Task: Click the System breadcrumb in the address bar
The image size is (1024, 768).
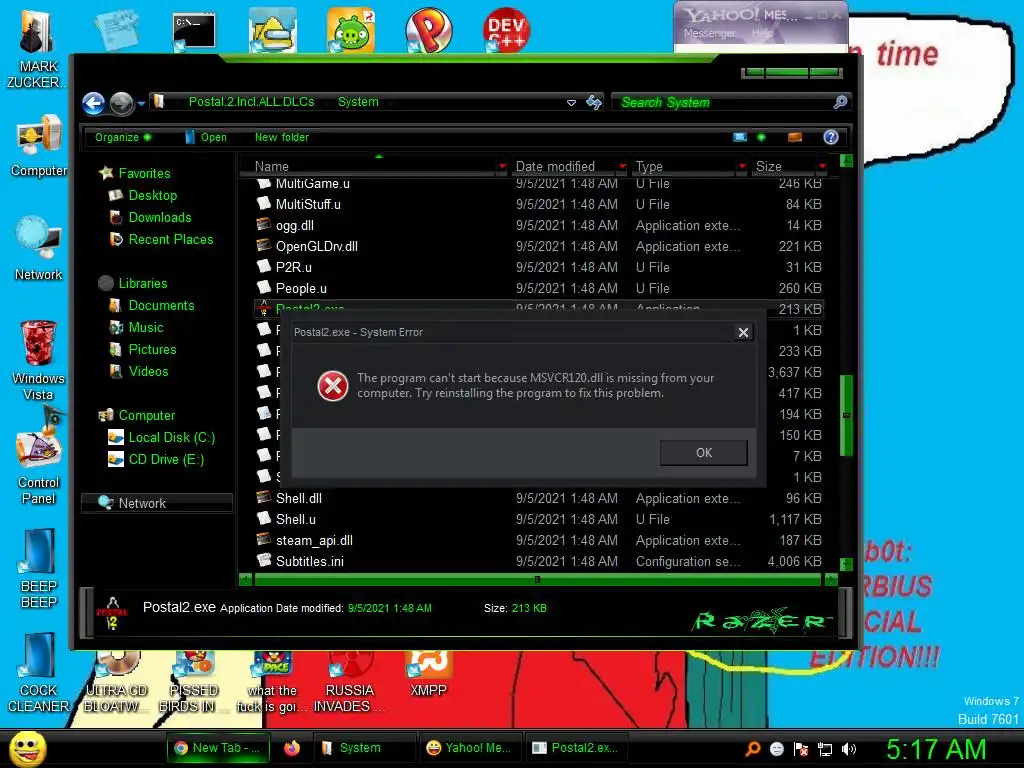Action: 358,102
